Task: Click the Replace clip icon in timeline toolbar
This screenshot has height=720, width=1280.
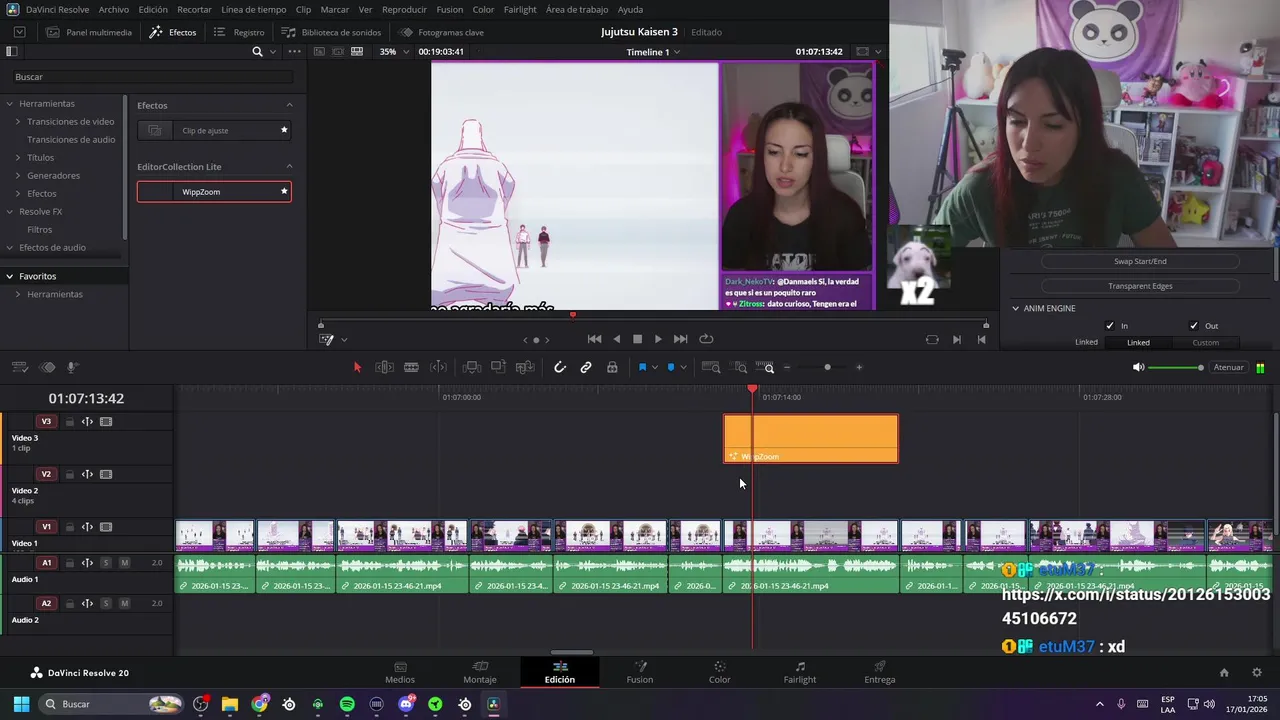Action: [524, 367]
